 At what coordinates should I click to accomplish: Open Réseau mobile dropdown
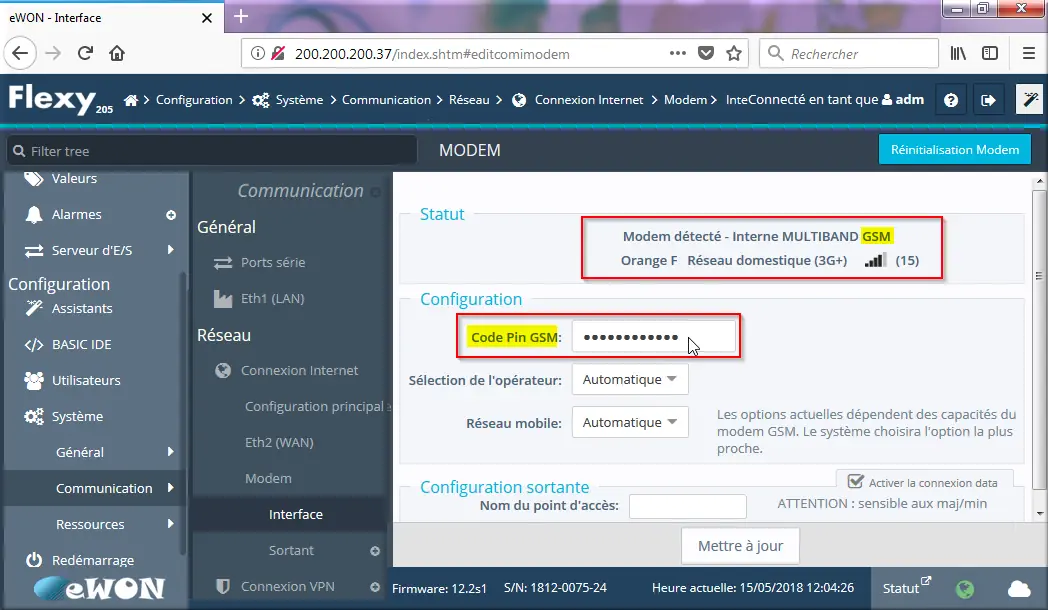coord(630,422)
